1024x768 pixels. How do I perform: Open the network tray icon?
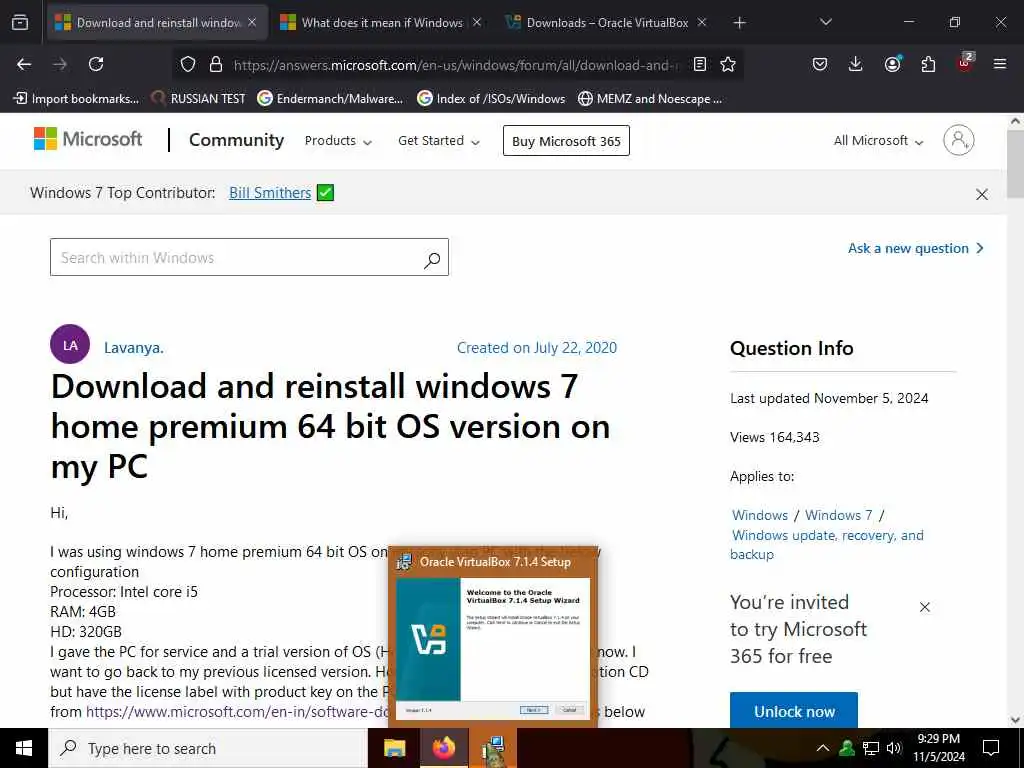871,748
